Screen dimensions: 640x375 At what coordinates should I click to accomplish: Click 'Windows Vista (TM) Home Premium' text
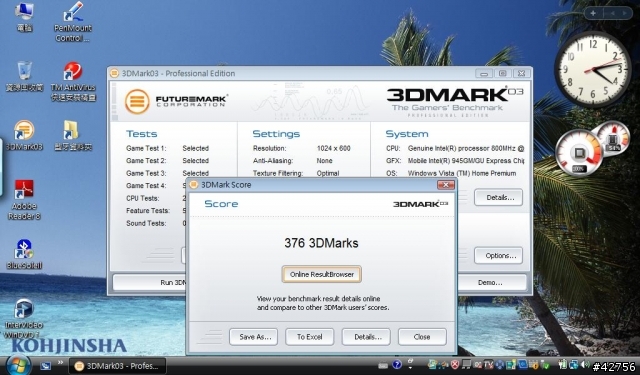coord(462,173)
